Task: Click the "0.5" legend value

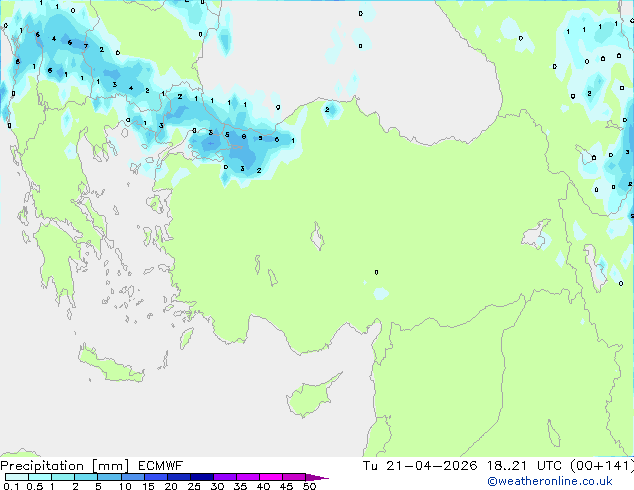Action: click(x=34, y=486)
